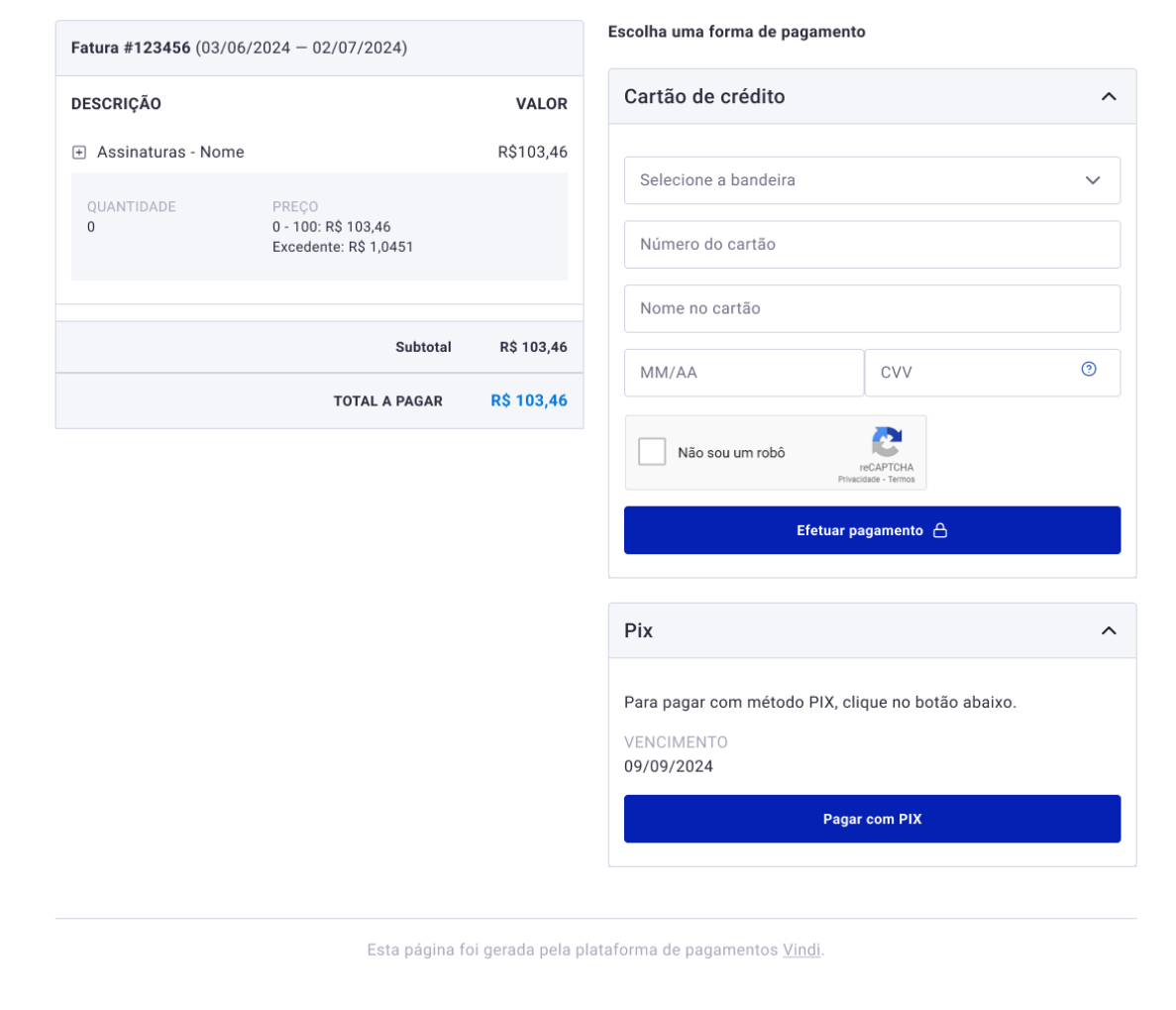Click the Assinaturas - Nome line item
This screenshot has width=1176, height=1010.
170,153
